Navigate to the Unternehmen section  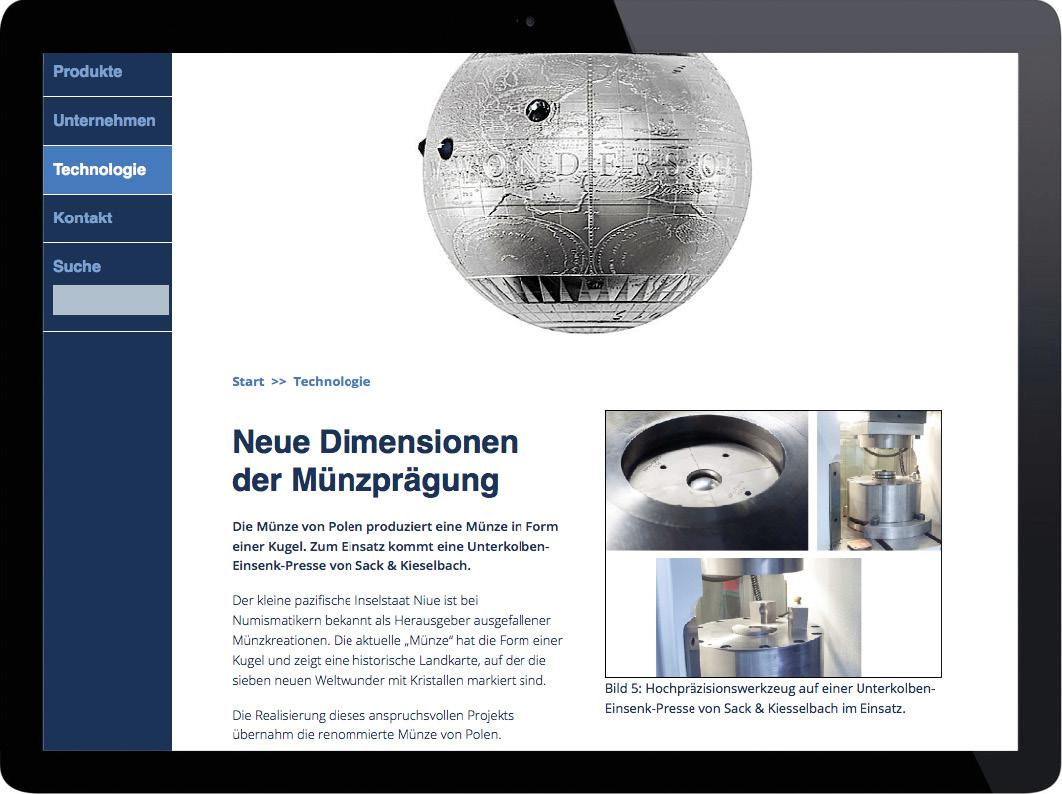[104, 121]
